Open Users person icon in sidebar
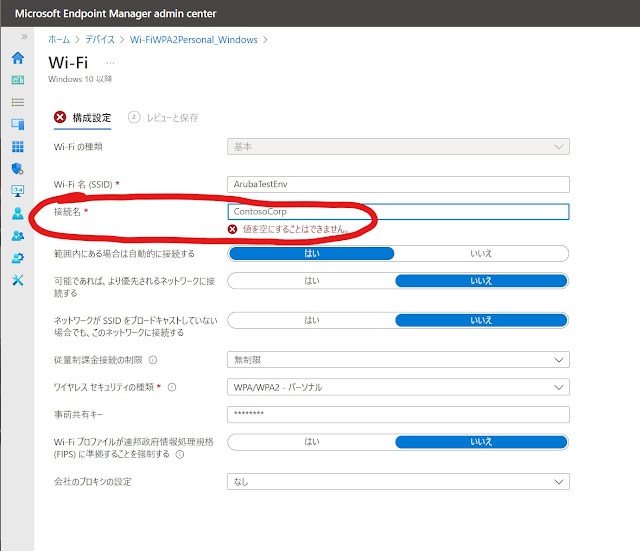This screenshot has width=640, height=551. coord(18,213)
